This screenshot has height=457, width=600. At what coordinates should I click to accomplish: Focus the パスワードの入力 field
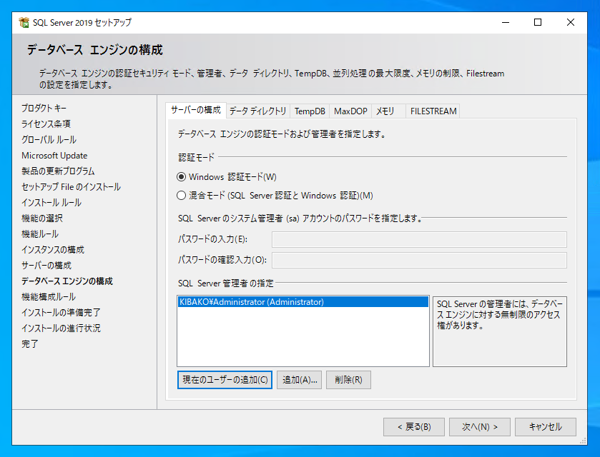(x=419, y=239)
